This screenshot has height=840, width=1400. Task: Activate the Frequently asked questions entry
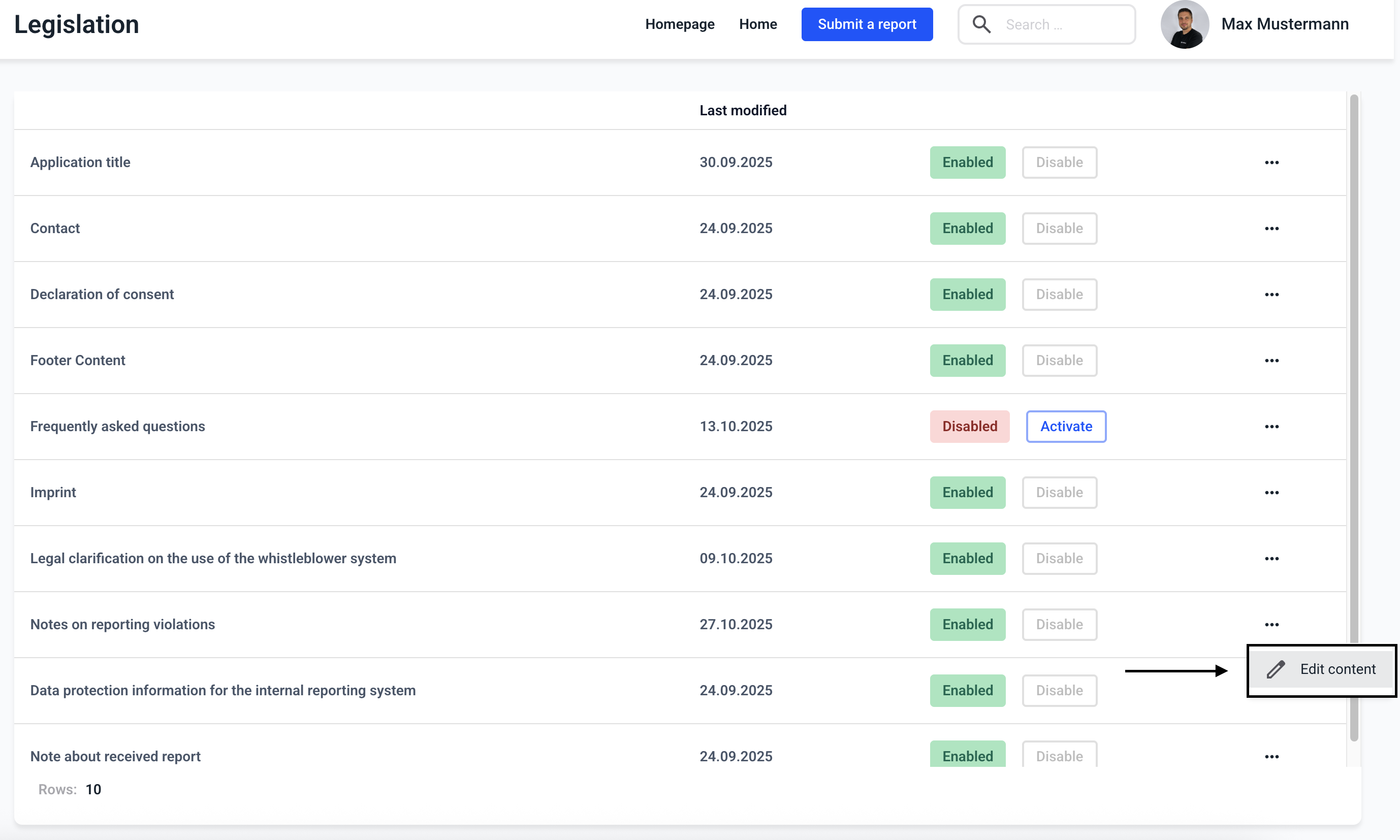1066,427
